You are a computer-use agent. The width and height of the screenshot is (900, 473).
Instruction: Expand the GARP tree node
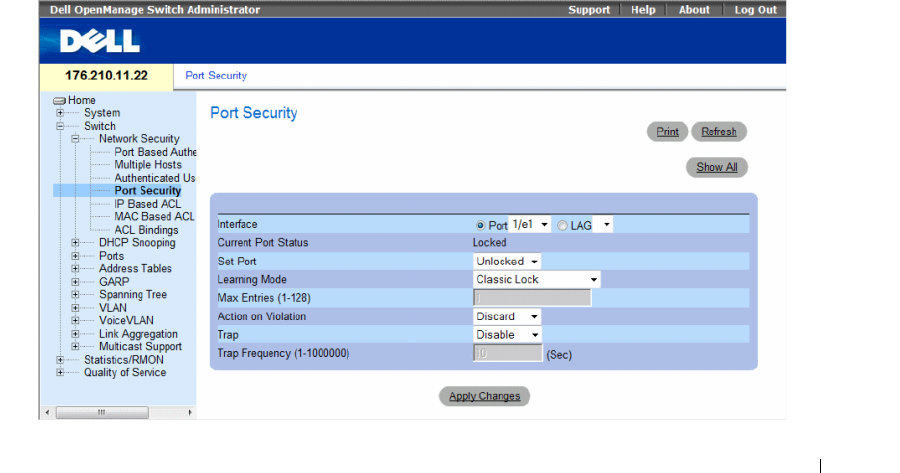coord(75,282)
